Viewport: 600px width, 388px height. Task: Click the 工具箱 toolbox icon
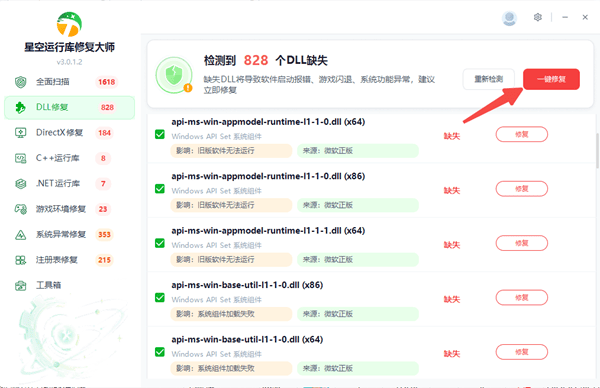[x=21, y=285]
